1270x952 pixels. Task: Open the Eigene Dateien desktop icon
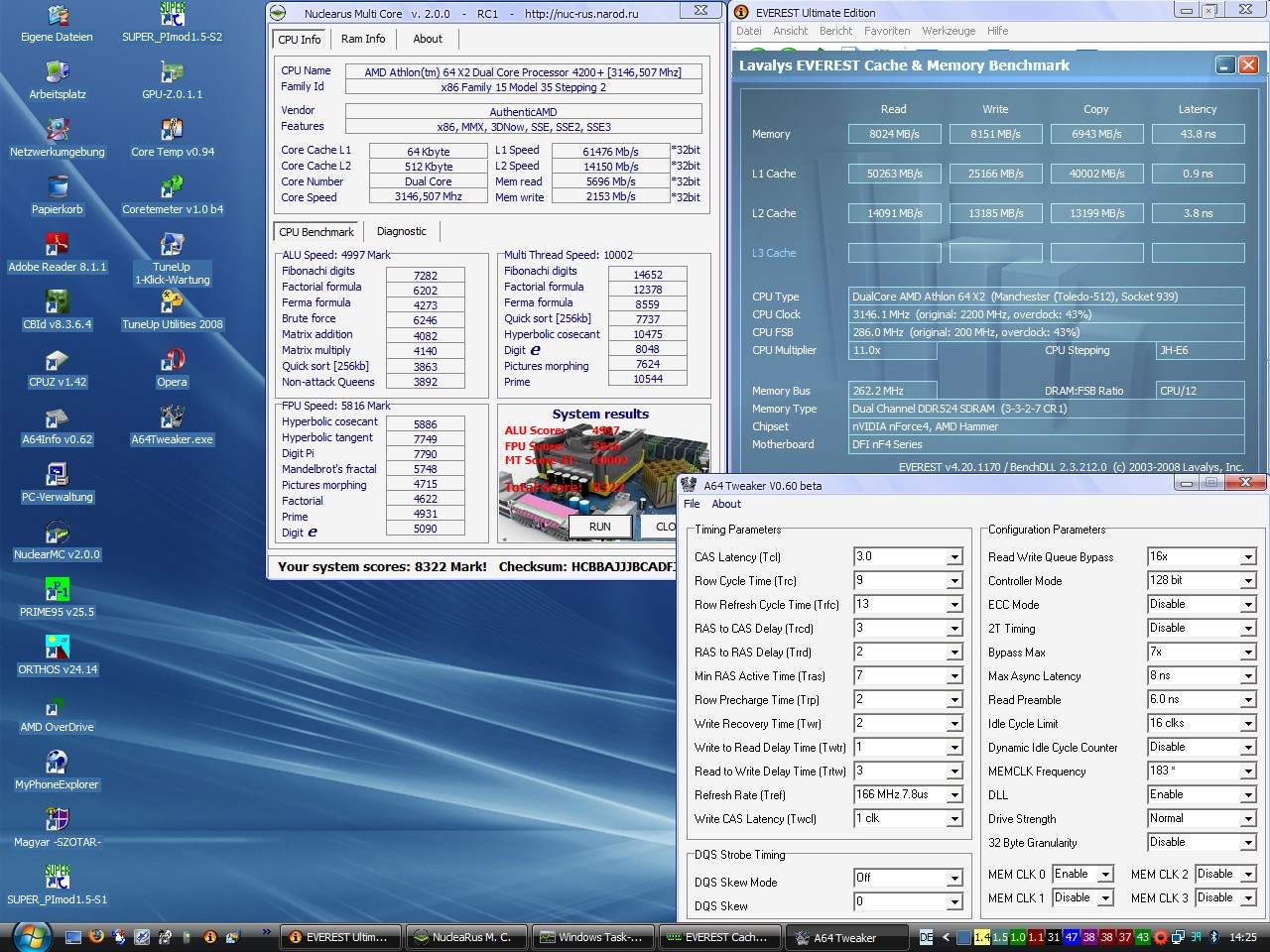pyautogui.click(x=57, y=24)
